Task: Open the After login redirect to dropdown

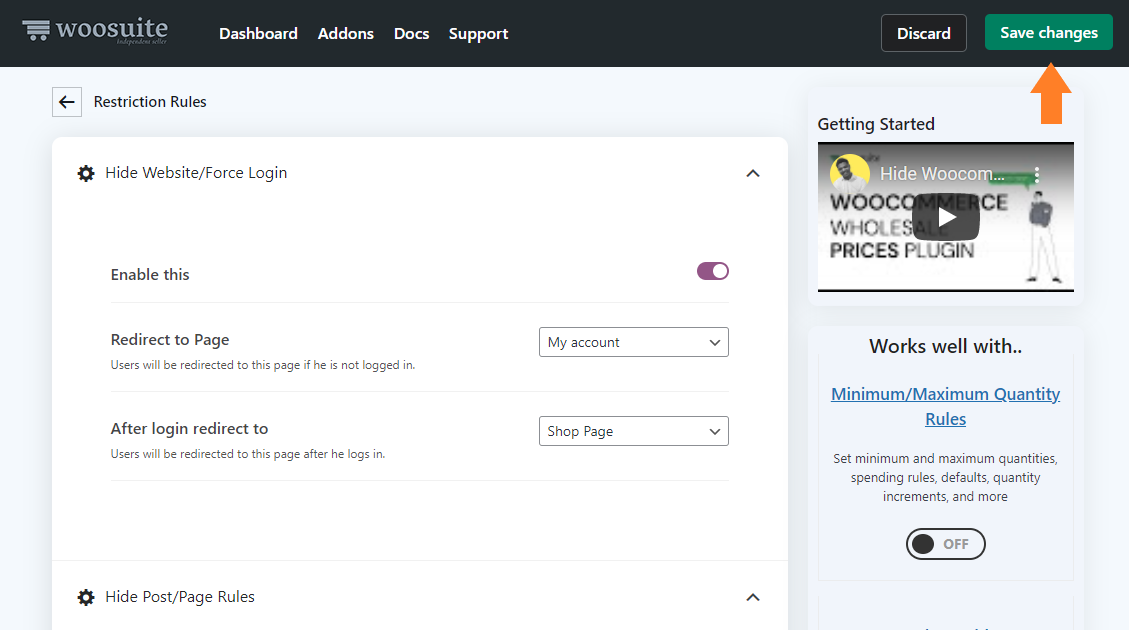Action: [x=634, y=431]
